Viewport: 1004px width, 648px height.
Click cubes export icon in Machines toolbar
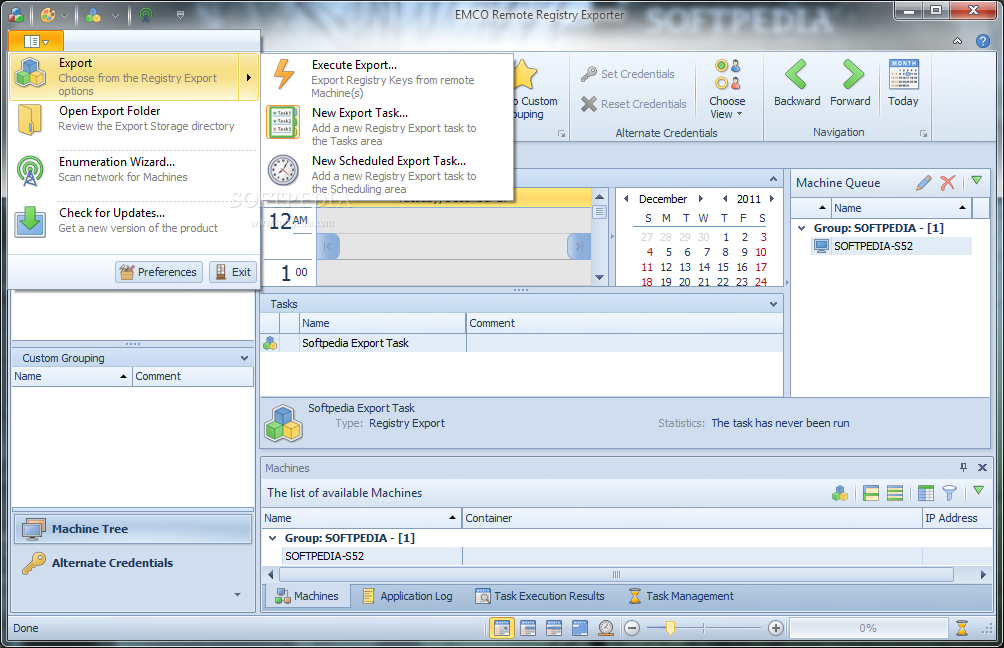pyautogui.click(x=840, y=493)
